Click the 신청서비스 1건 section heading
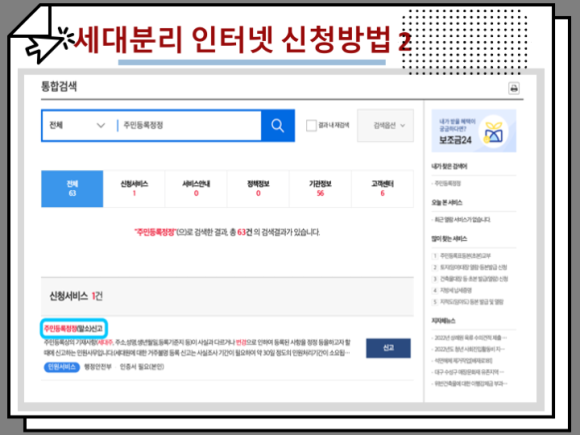This screenshot has width=580, height=435. coord(76,296)
